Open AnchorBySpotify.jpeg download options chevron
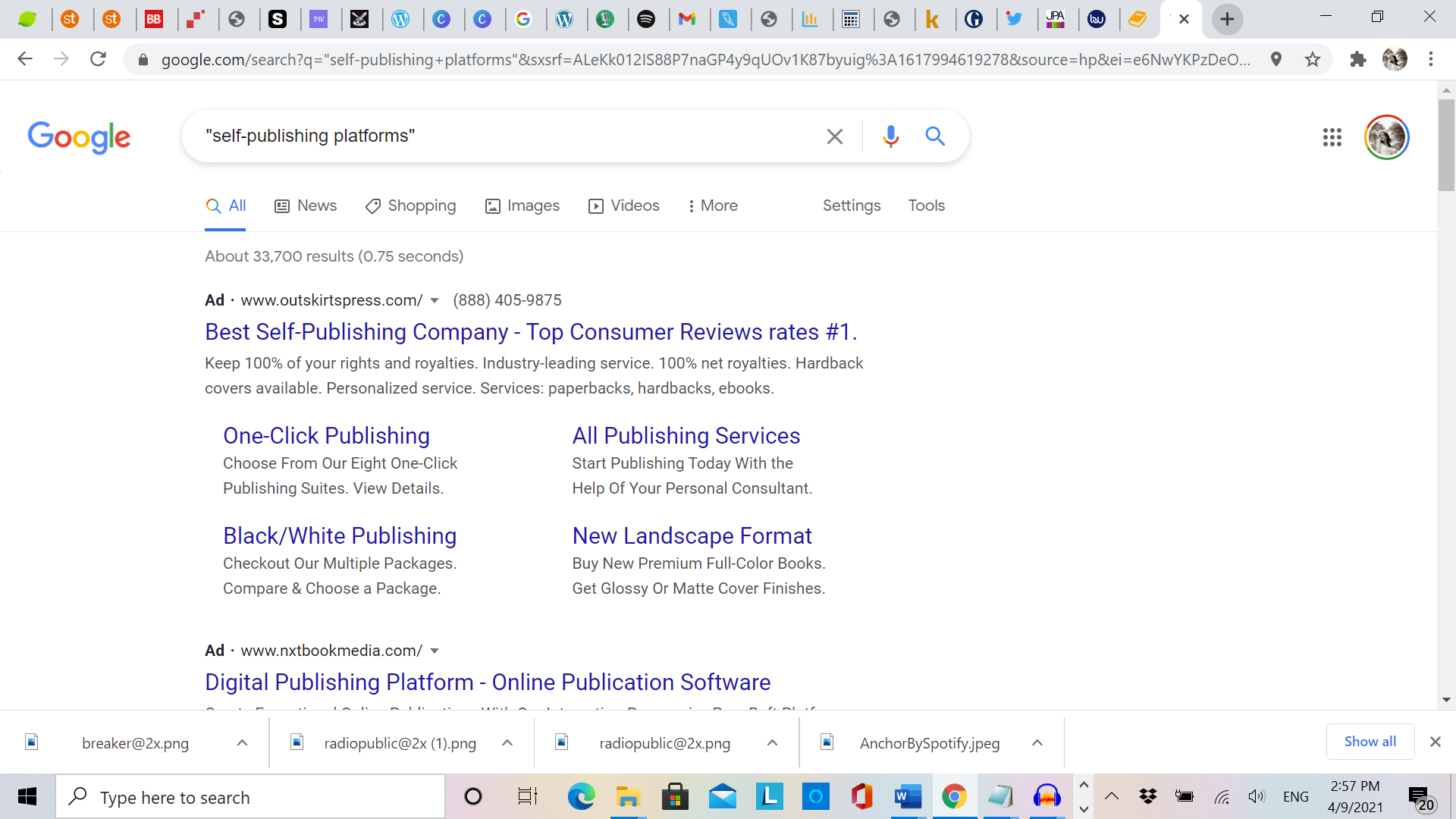This screenshot has height=819, width=1456. [1037, 743]
